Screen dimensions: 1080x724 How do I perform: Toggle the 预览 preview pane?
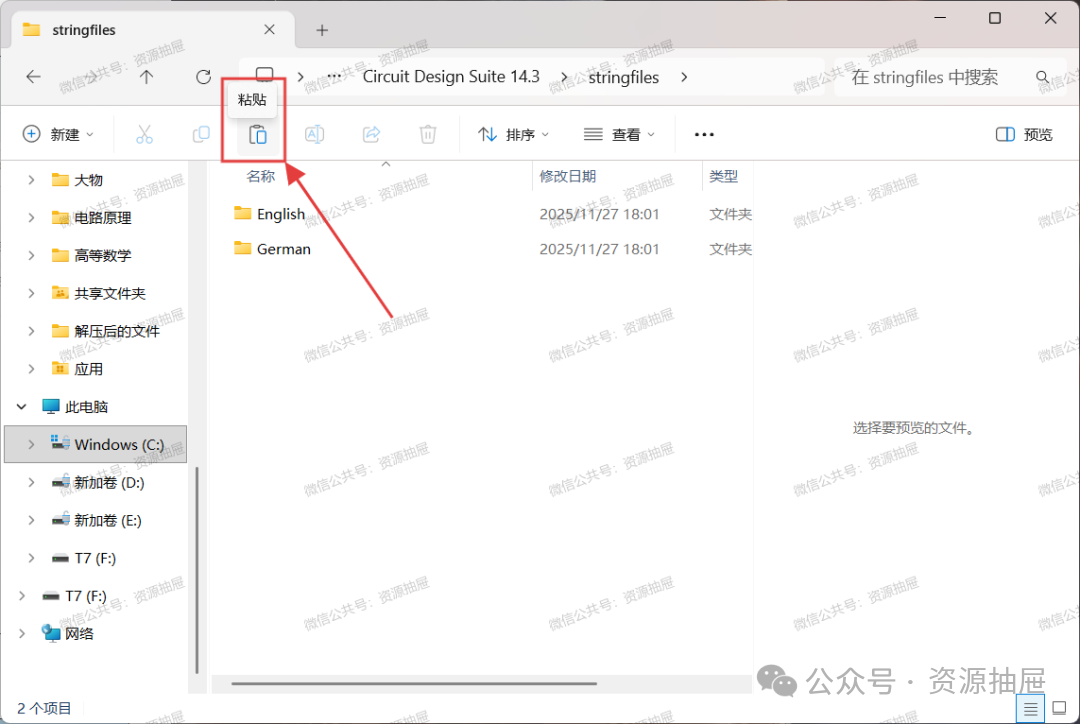(x=1024, y=134)
